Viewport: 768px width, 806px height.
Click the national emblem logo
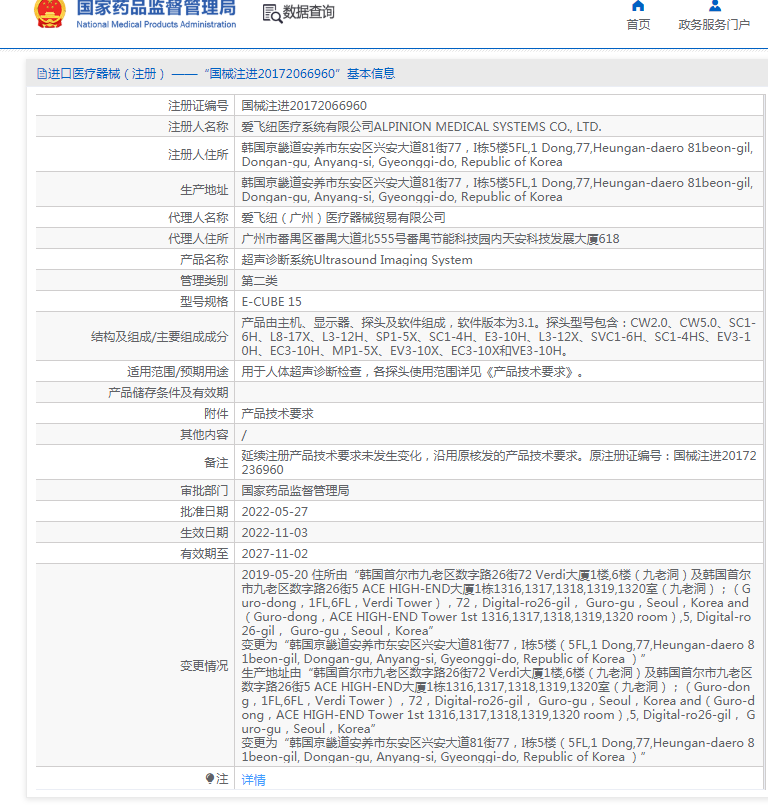point(50,13)
